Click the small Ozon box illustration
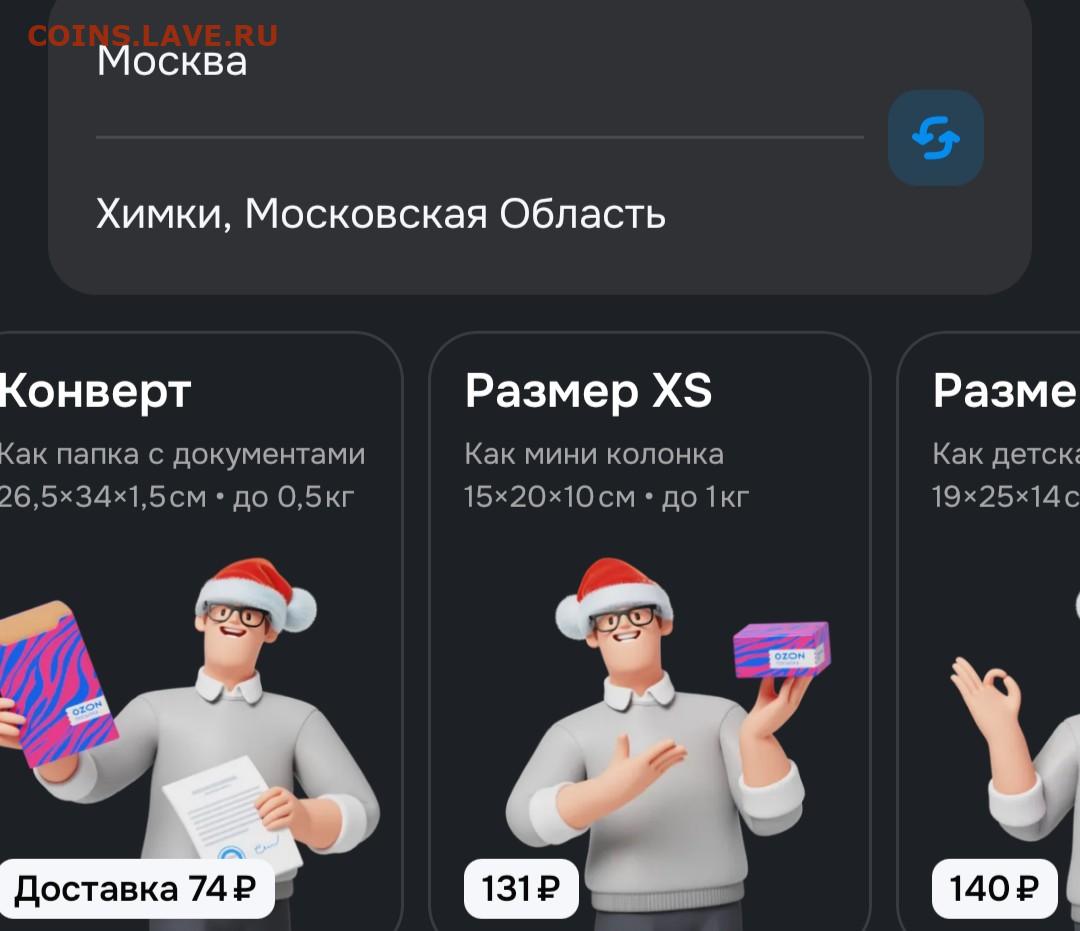The height and width of the screenshot is (931, 1080). coord(782,649)
